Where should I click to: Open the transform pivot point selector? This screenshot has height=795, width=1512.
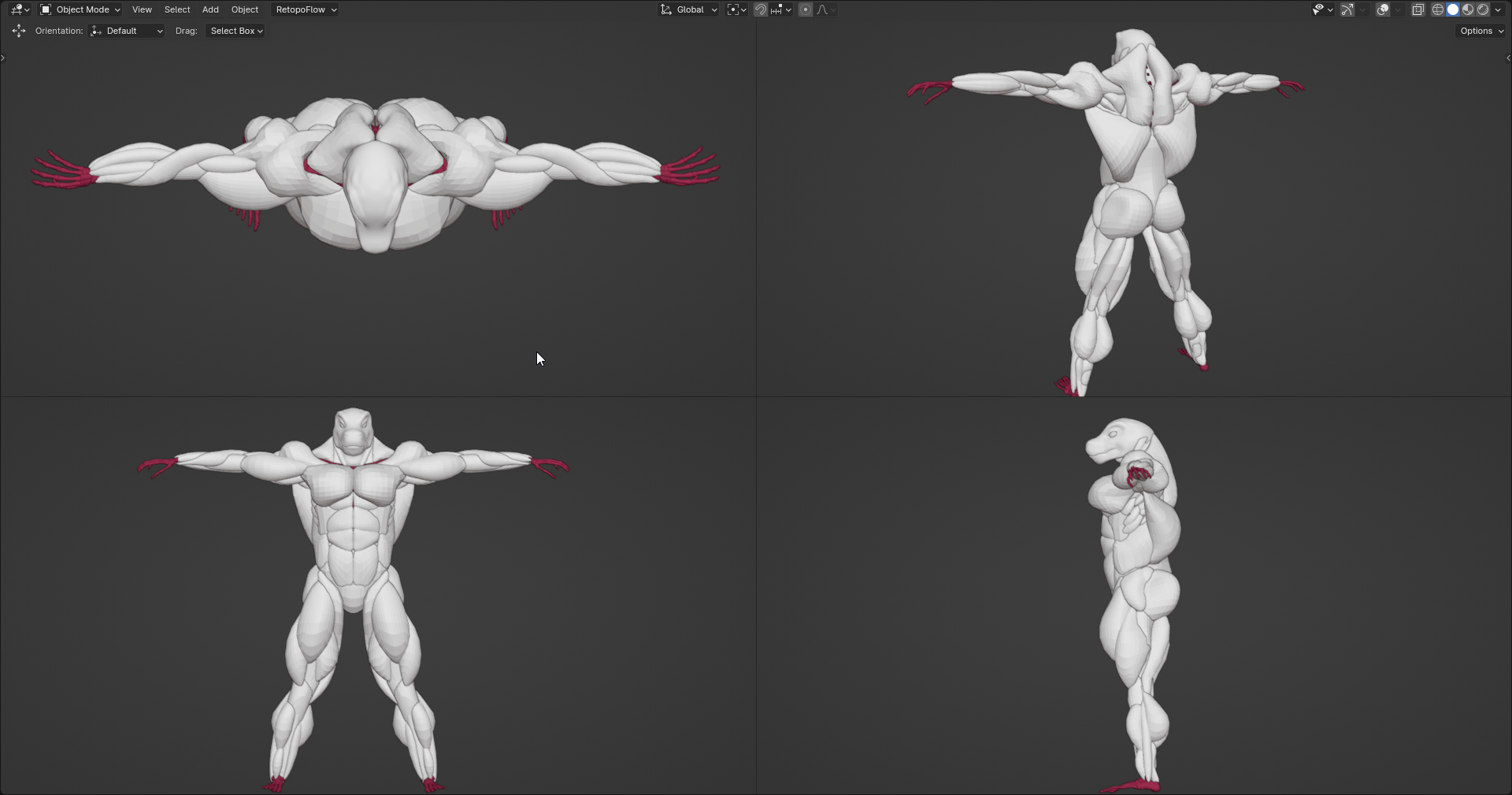tap(737, 9)
